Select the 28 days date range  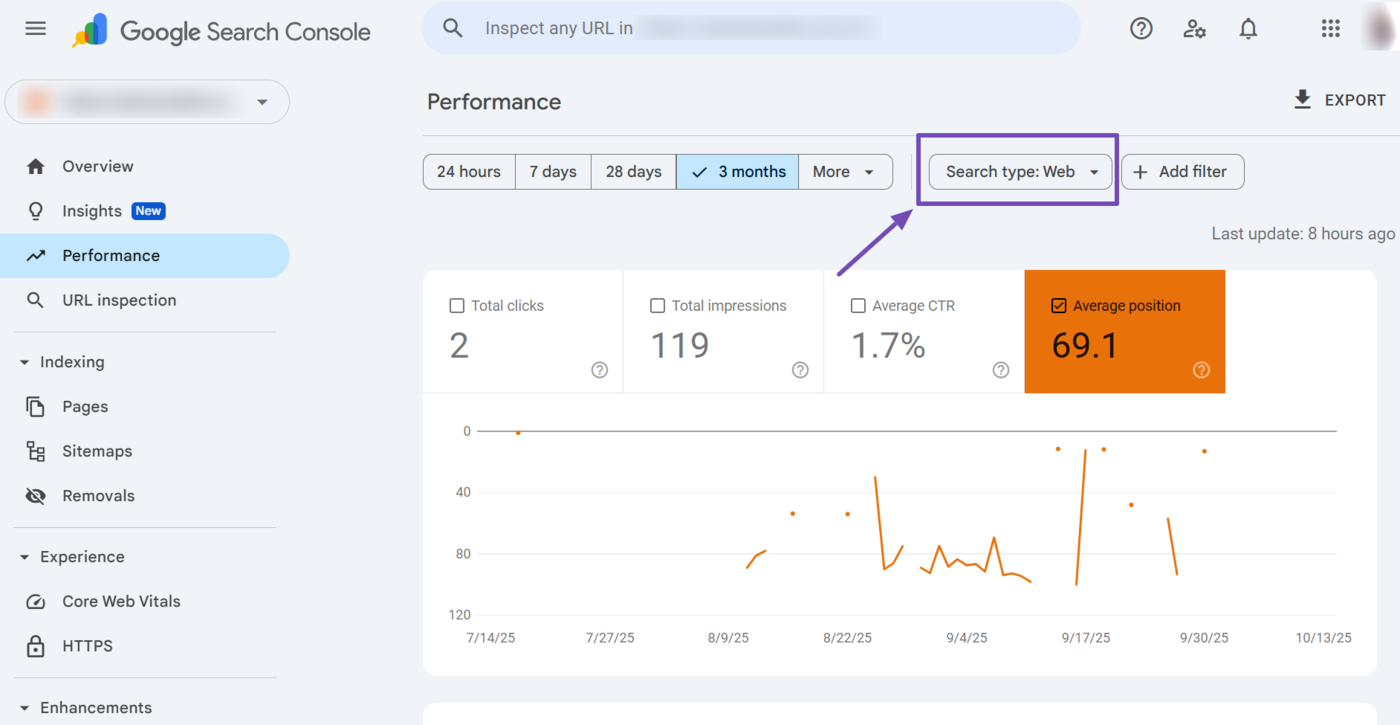[633, 172]
